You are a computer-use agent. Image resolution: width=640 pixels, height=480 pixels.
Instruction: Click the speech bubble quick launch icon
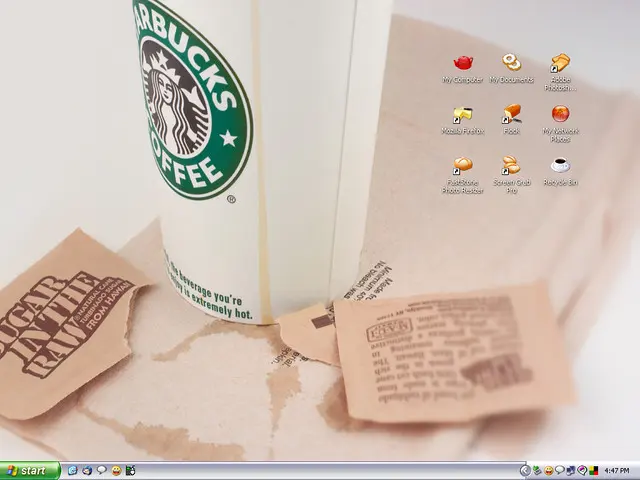(x=102, y=470)
